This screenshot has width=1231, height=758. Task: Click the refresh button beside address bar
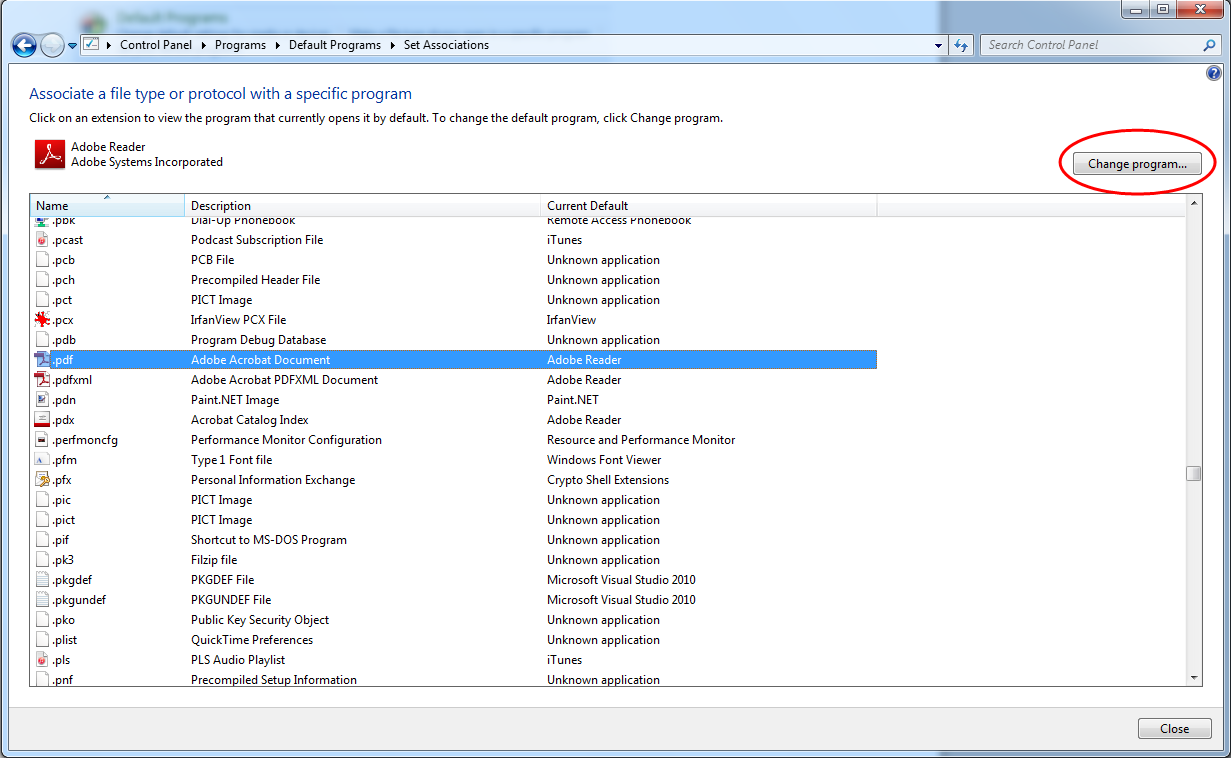point(961,45)
